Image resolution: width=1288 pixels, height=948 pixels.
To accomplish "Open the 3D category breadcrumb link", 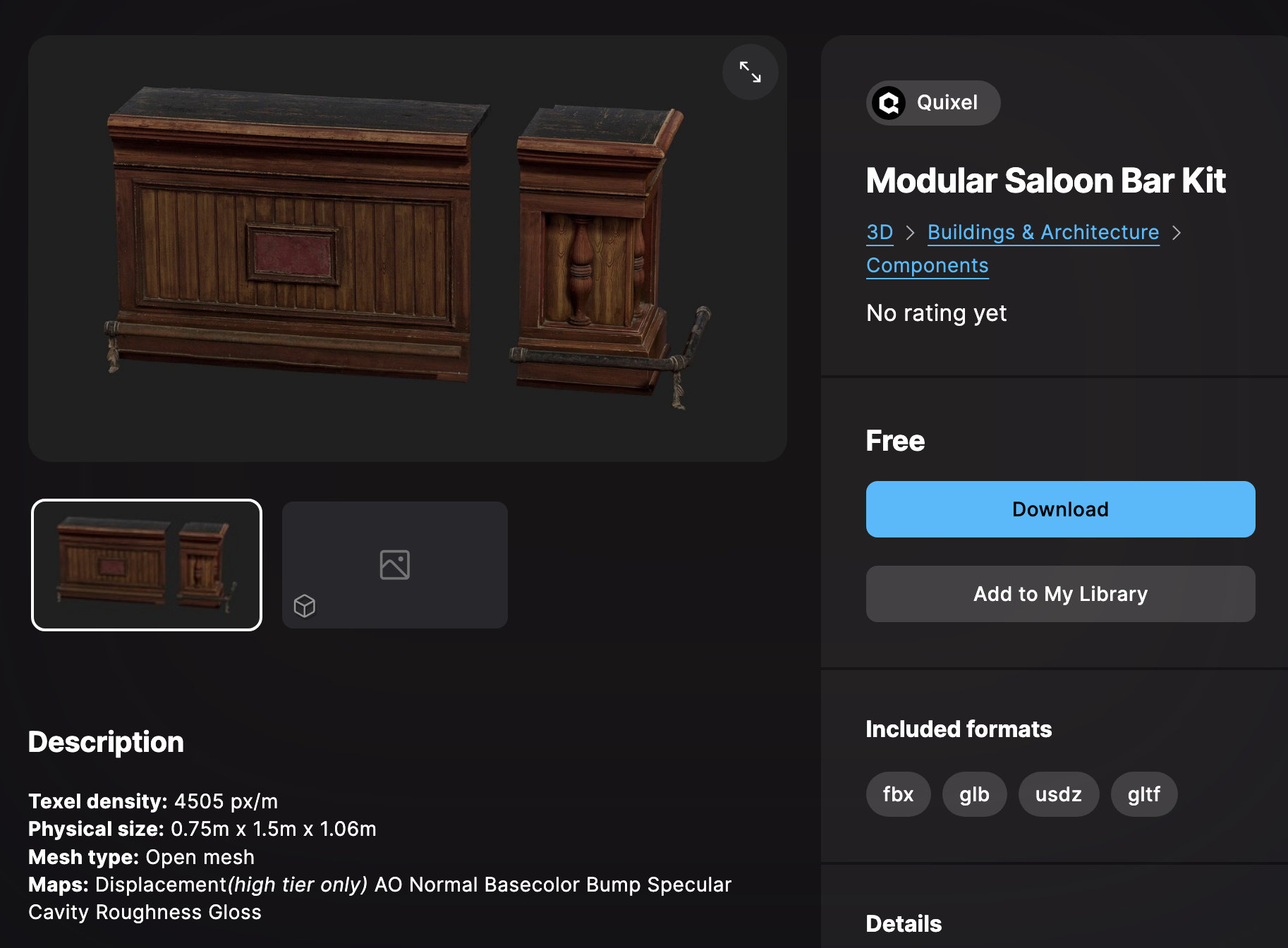I will coord(880,232).
